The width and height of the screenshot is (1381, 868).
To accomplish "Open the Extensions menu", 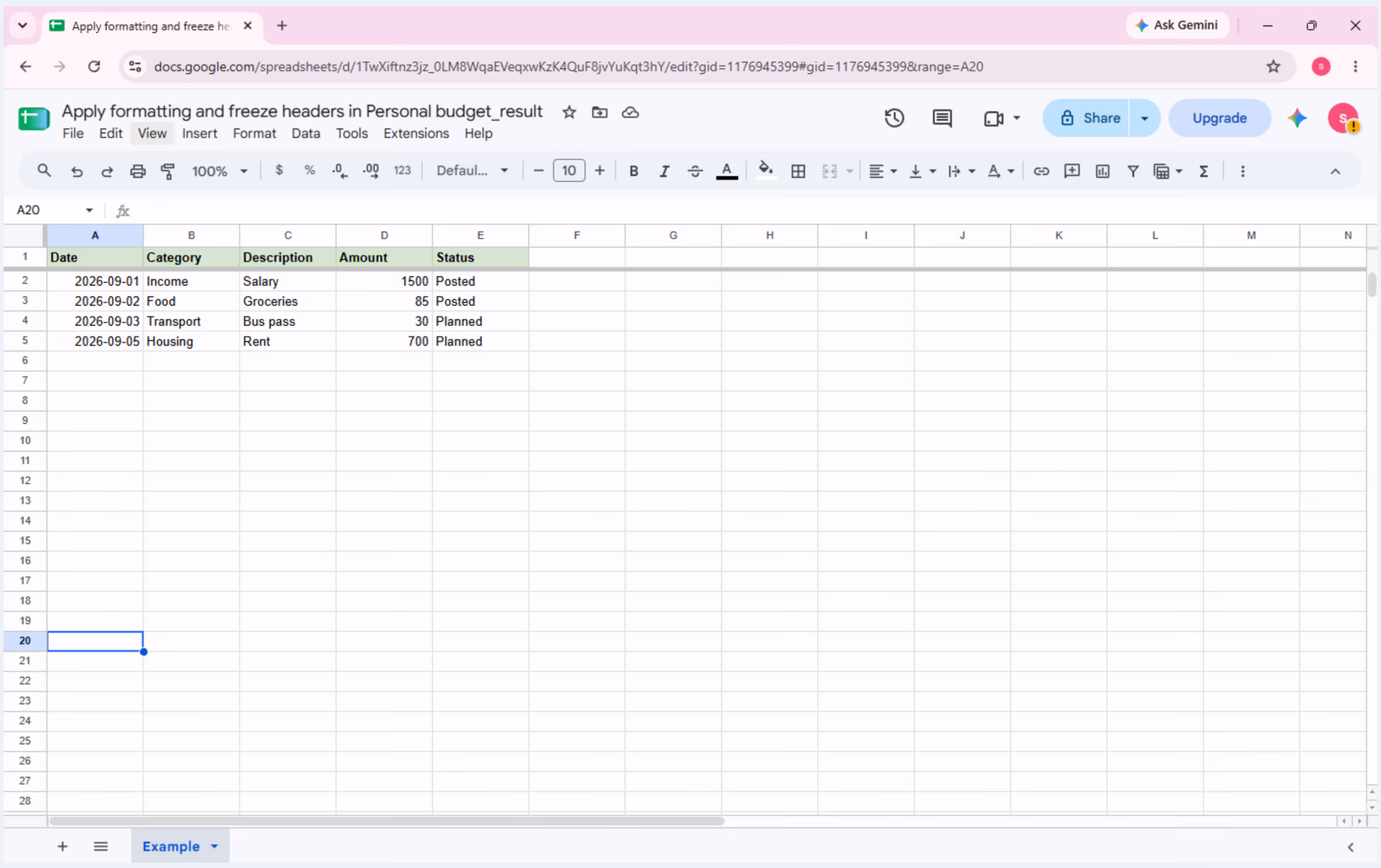I will (416, 133).
